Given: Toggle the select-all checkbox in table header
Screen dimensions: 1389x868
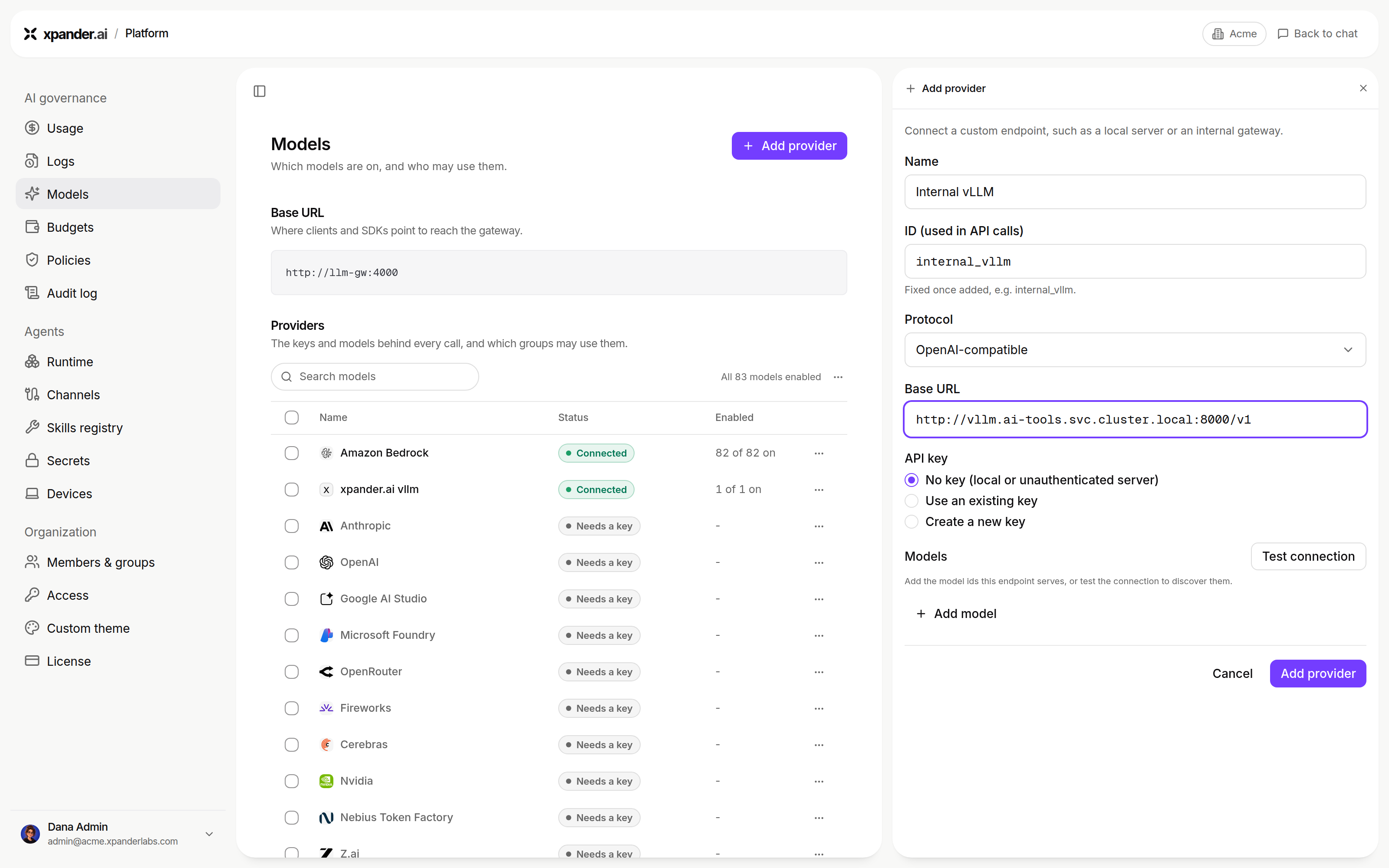Looking at the screenshot, I should [x=292, y=418].
